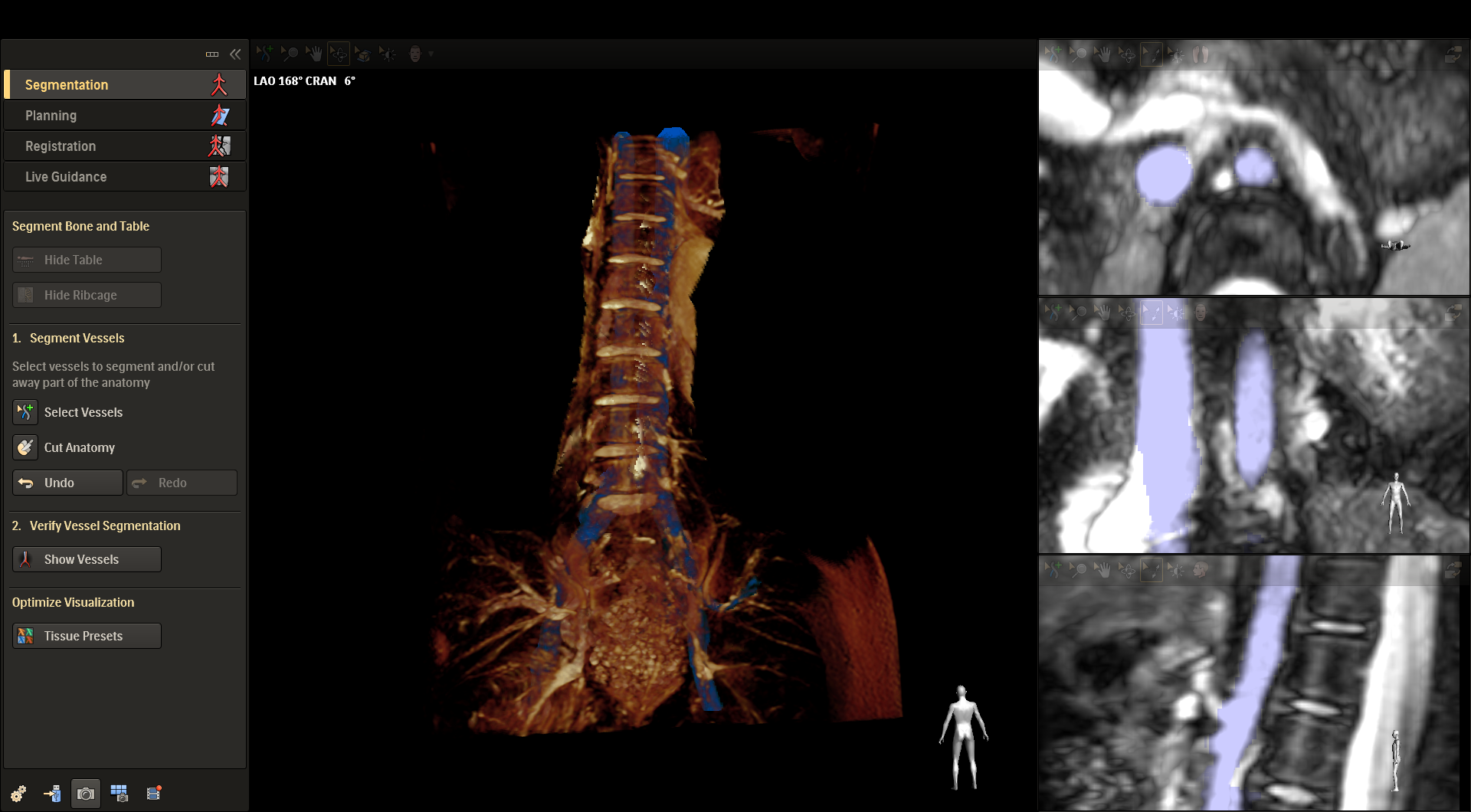Viewport: 1471px width, 812px height.
Task: Toggle Hide Ribcage option
Action: point(87,295)
